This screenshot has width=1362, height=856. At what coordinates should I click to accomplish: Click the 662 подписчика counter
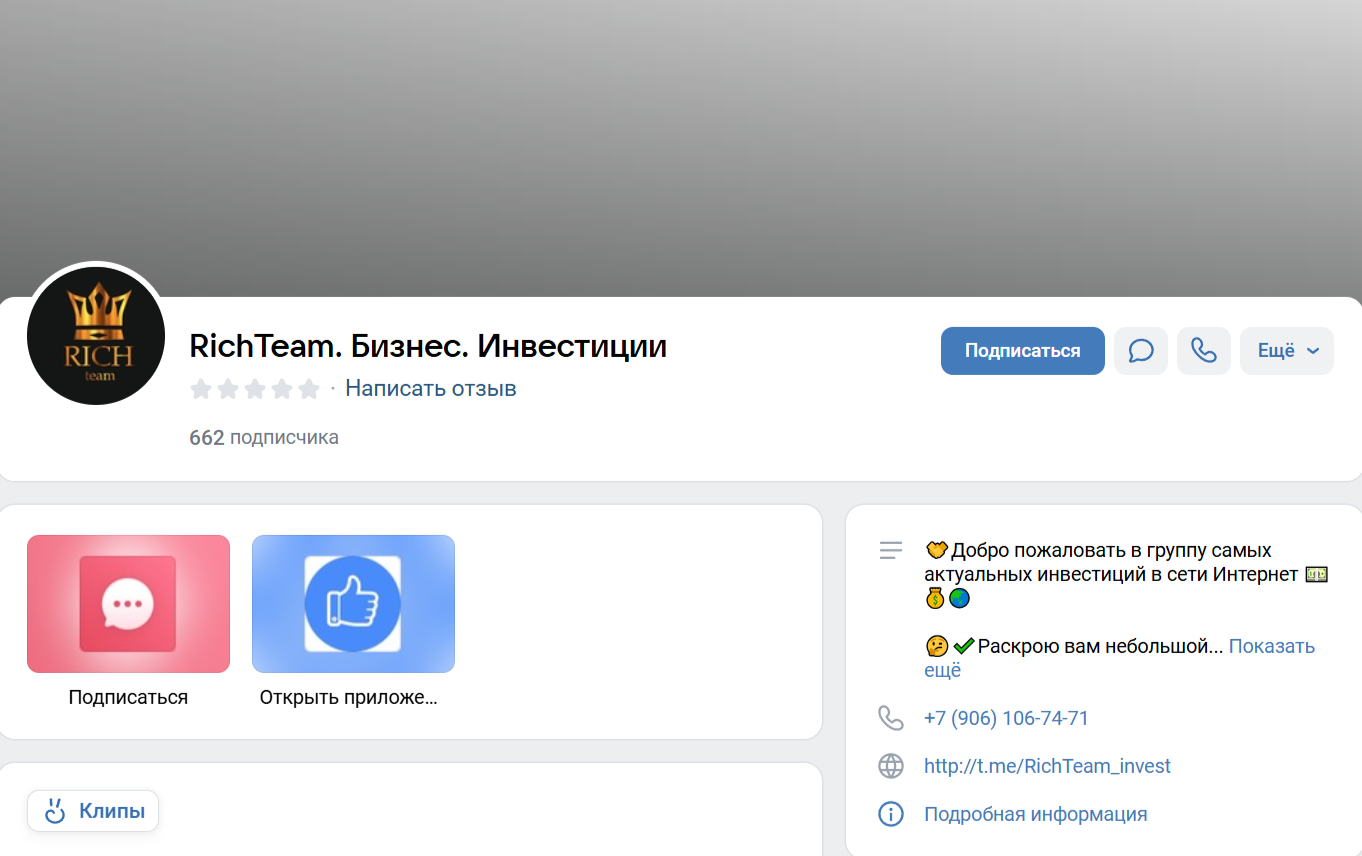[263, 437]
